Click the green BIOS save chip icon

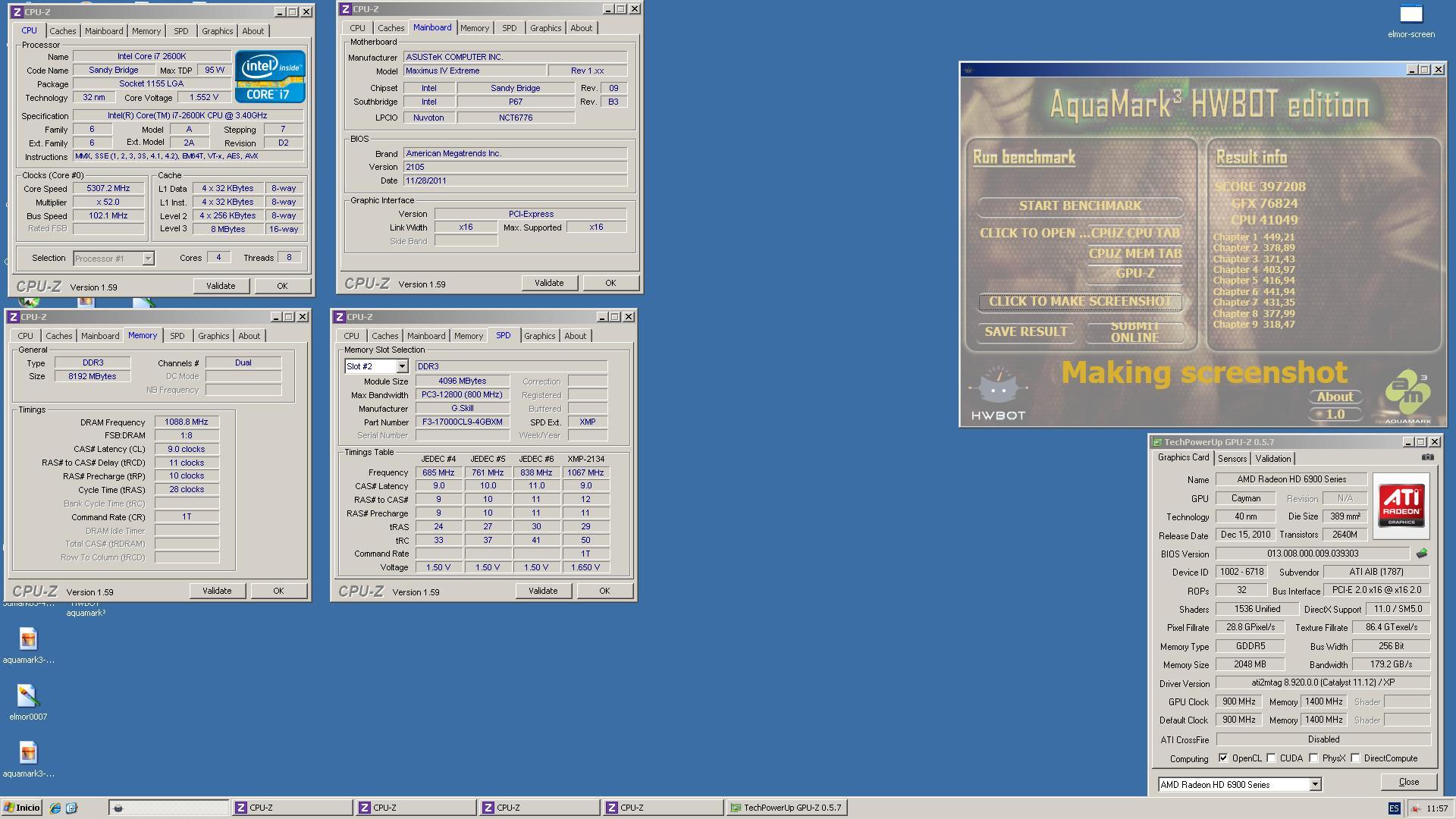1422,554
